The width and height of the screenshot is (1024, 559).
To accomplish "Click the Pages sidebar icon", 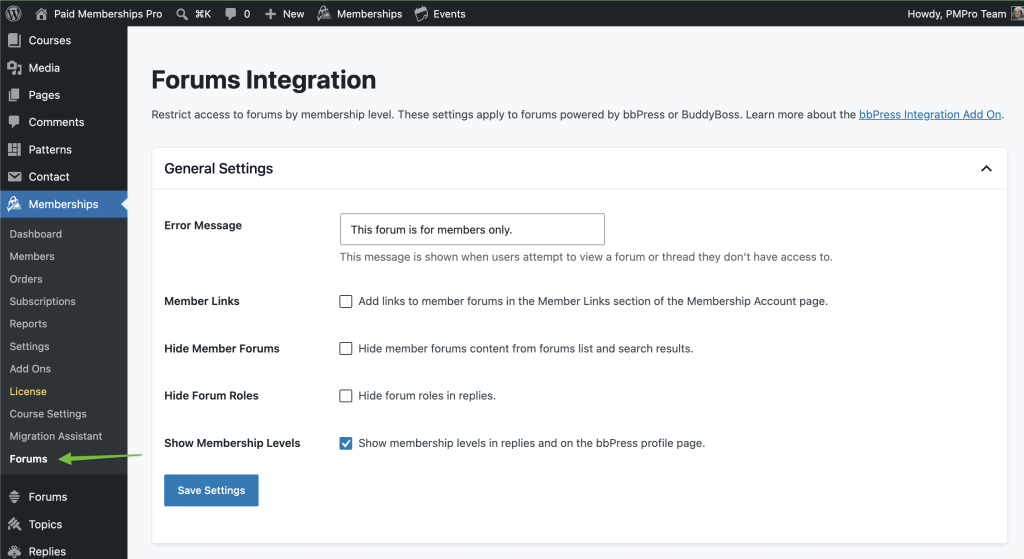I will click(14, 95).
